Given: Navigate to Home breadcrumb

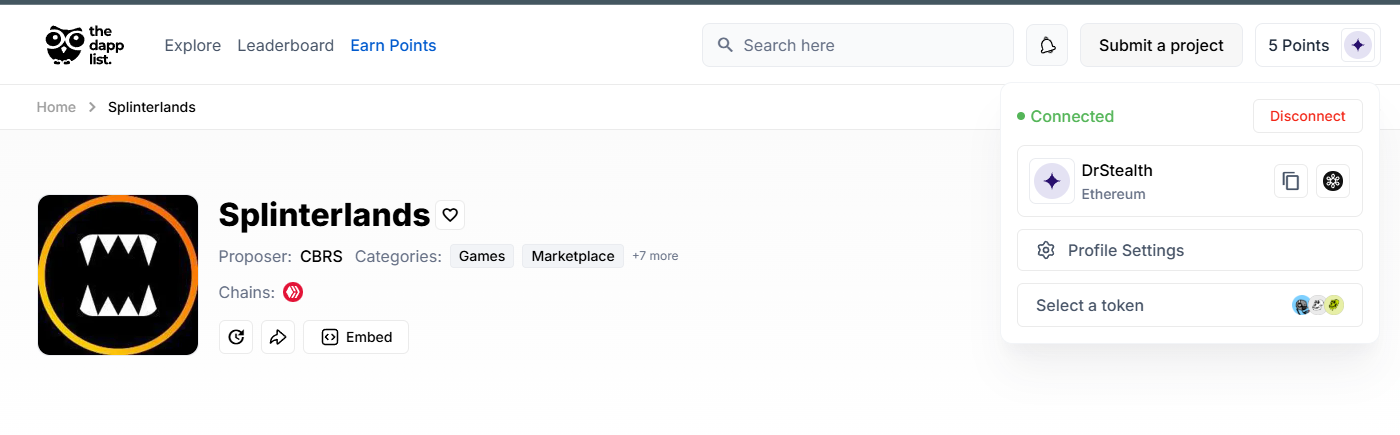Looking at the screenshot, I should 56,107.
